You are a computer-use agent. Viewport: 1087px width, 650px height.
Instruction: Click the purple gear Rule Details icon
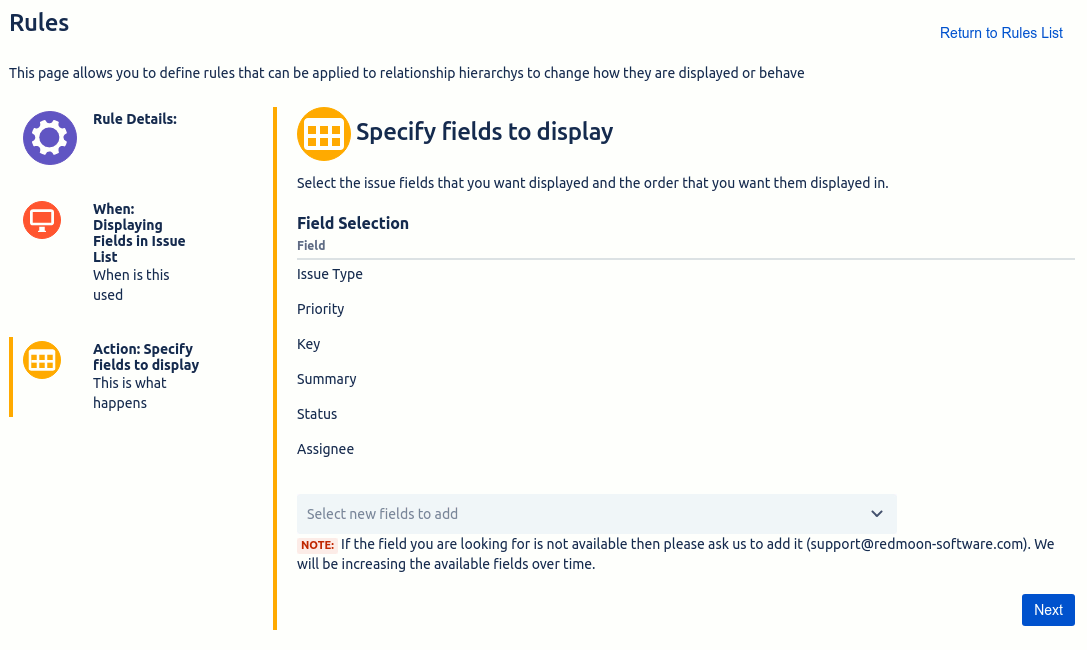50,138
